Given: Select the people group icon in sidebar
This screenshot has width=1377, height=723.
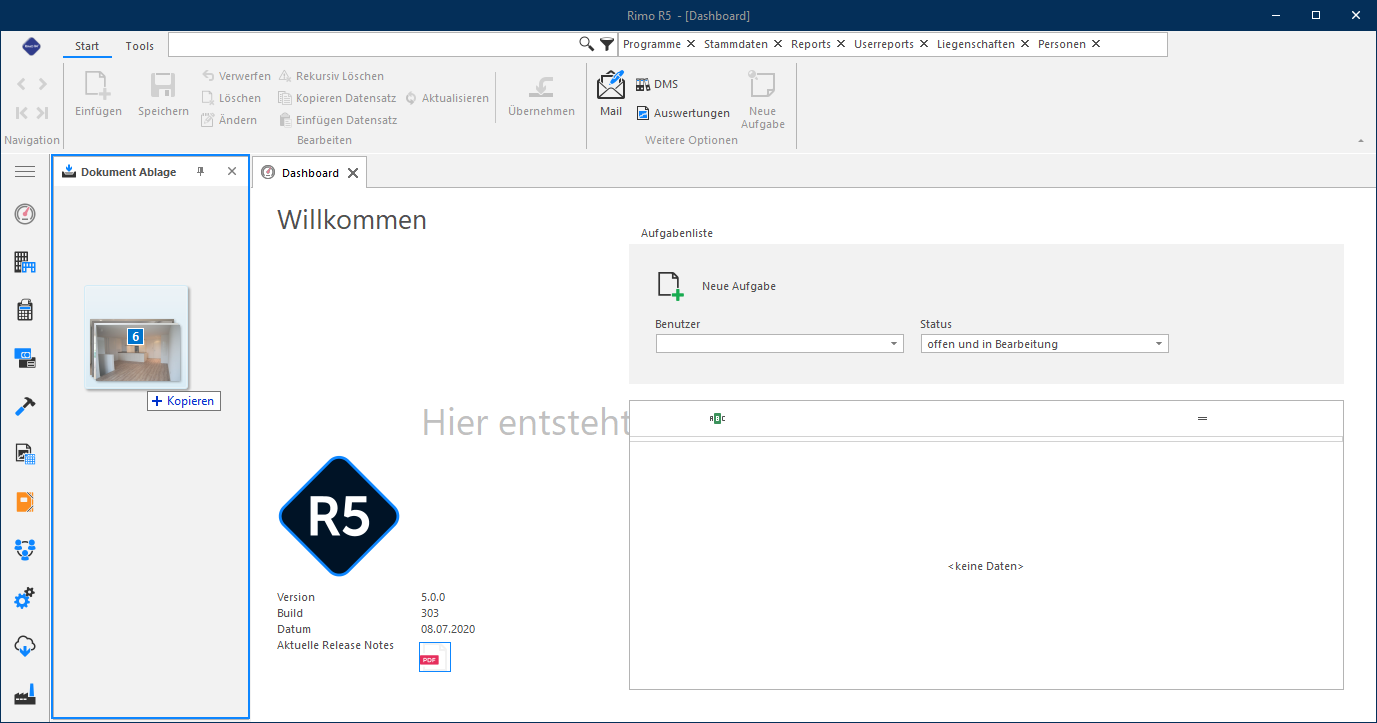Looking at the screenshot, I should click(25, 549).
